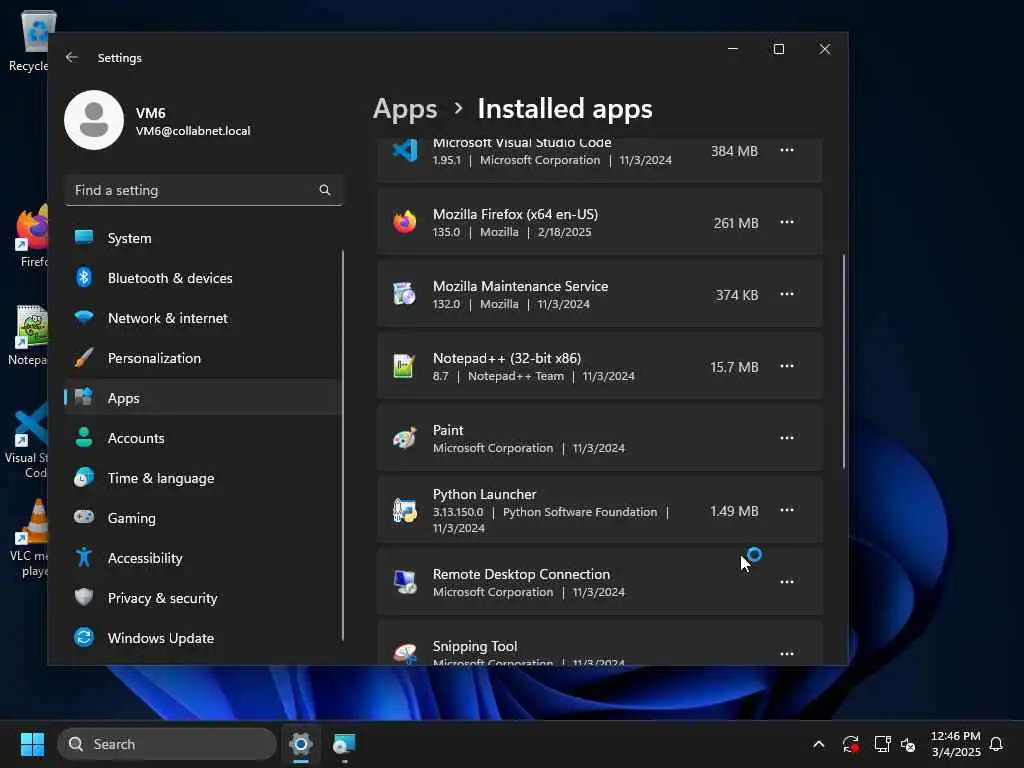The width and height of the screenshot is (1024, 768).
Task: Show hidden icons in system tray
Action: pos(818,744)
